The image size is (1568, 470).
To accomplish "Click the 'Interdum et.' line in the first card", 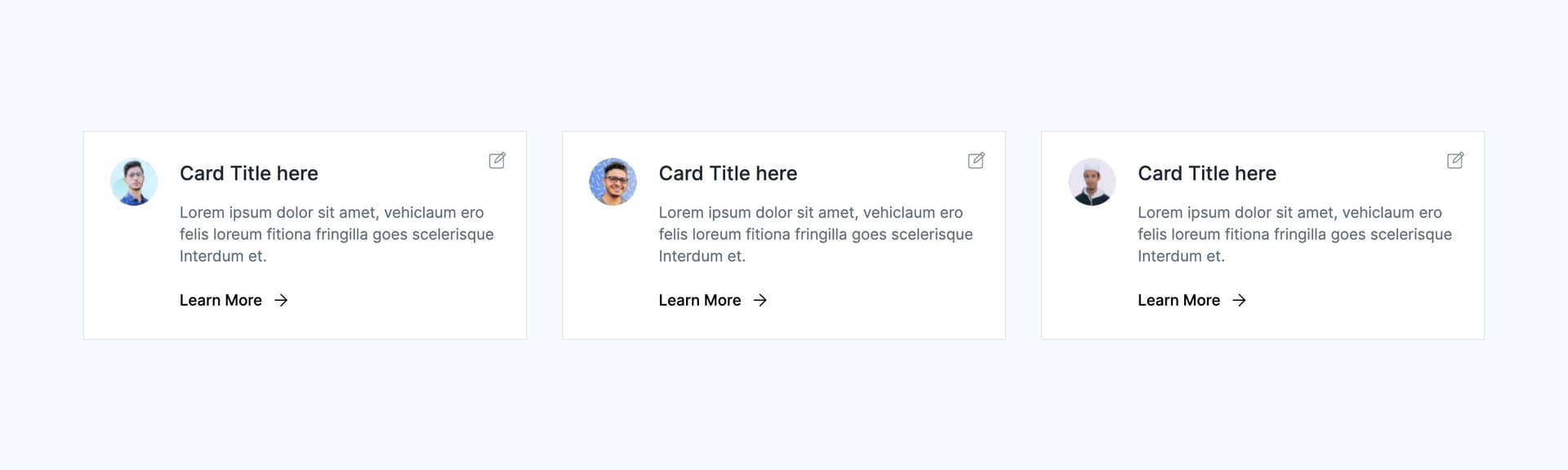I will [x=223, y=256].
